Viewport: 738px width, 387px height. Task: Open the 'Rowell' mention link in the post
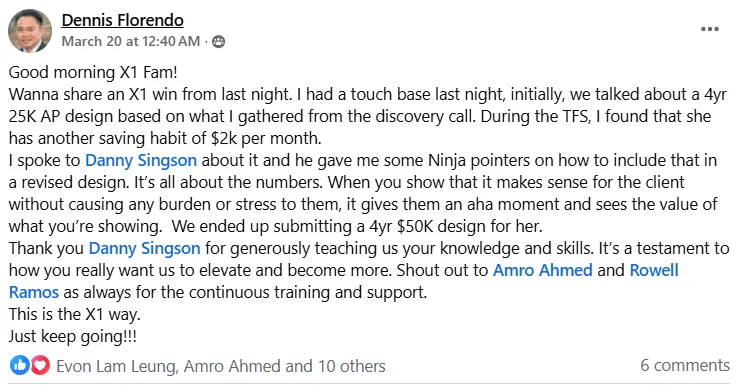coord(654,270)
